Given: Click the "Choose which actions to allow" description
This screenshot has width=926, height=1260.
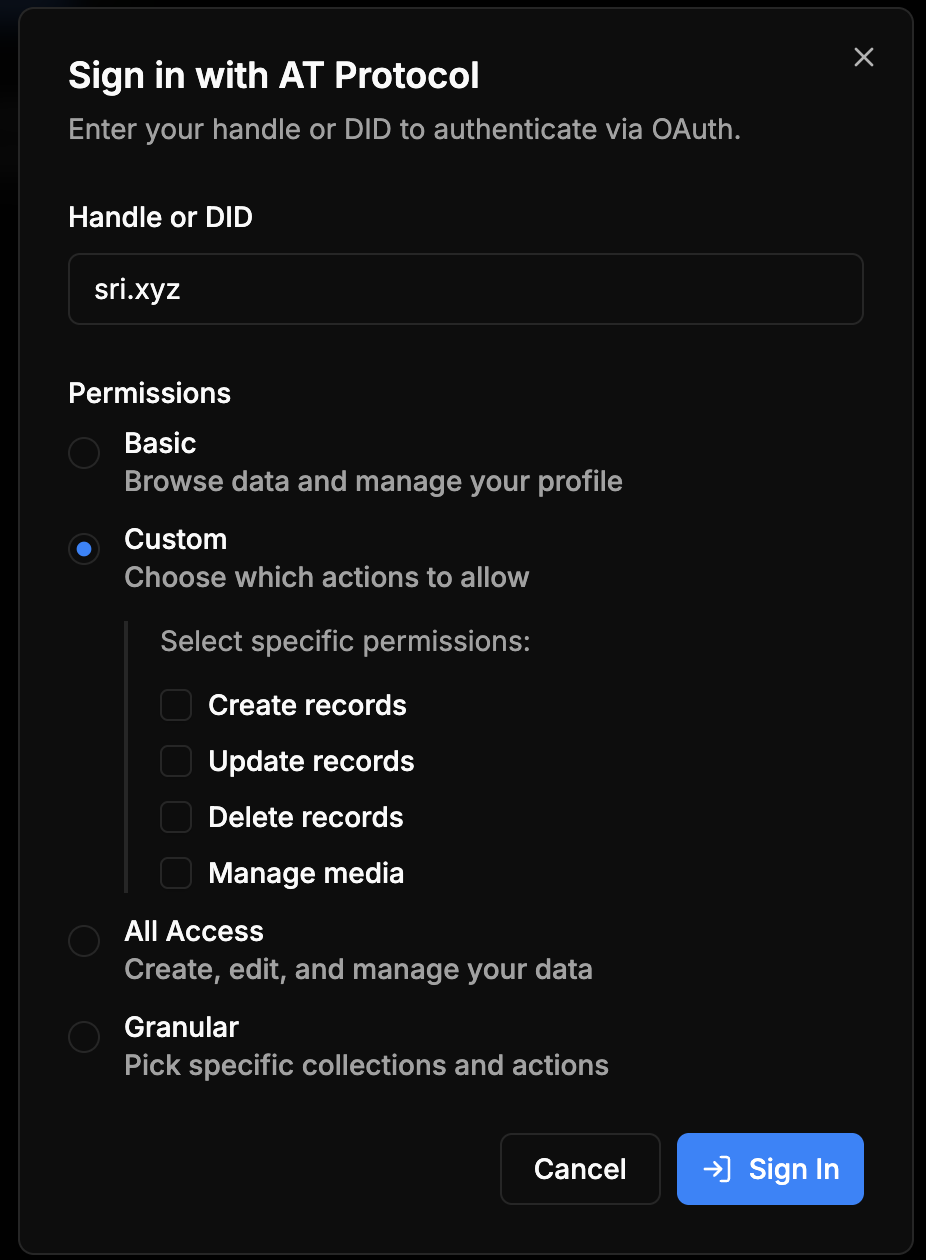Looking at the screenshot, I should pyautogui.click(x=327, y=577).
